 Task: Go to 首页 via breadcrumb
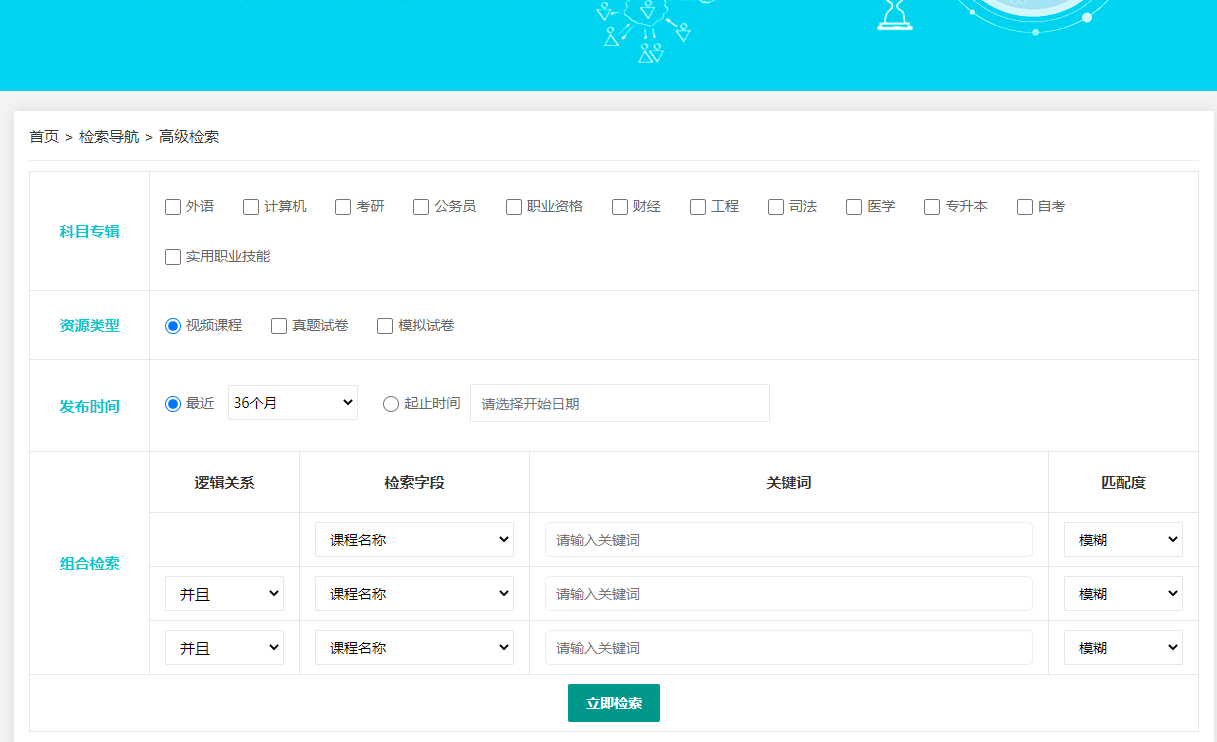(44, 137)
